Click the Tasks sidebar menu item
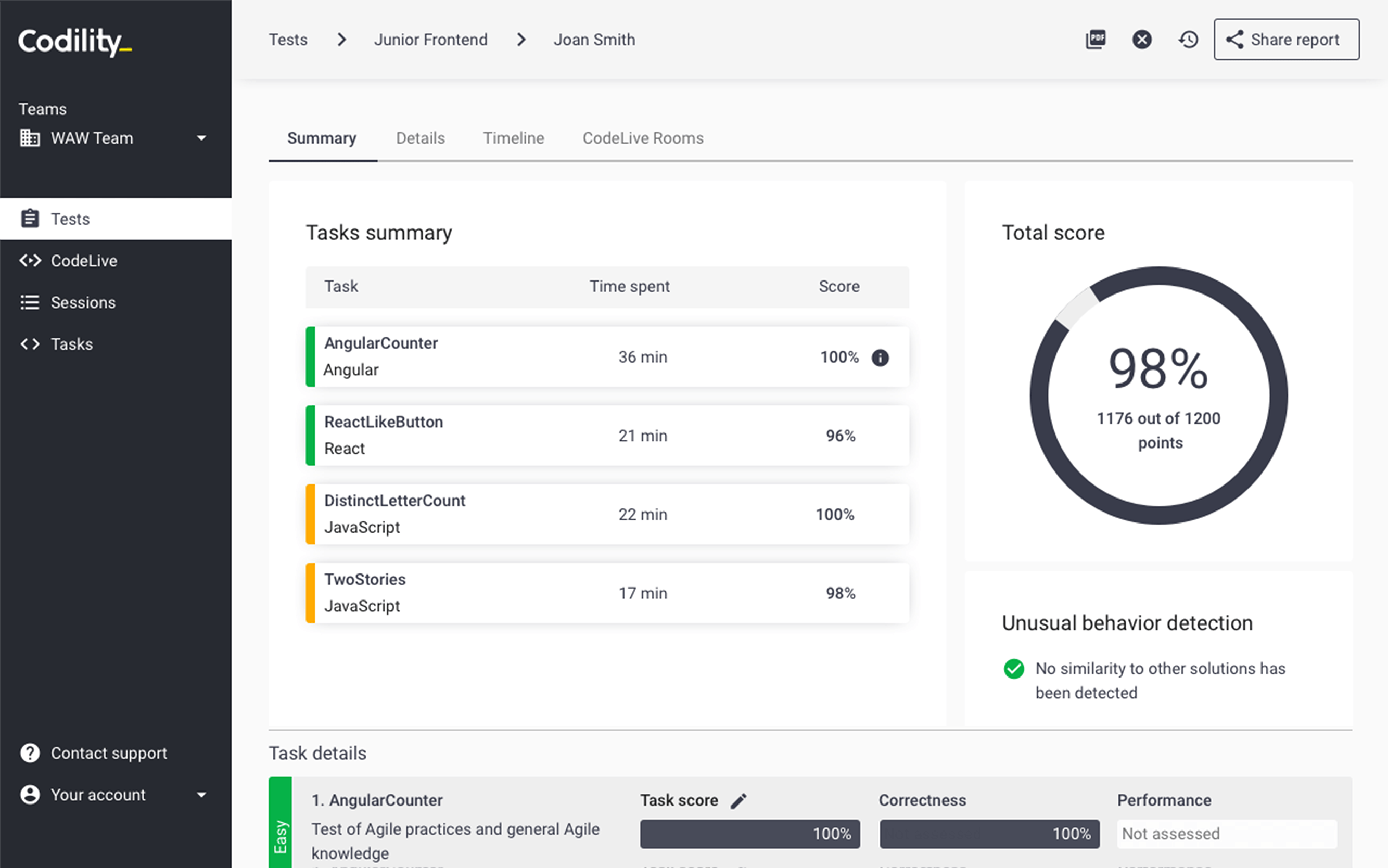The height and width of the screenshot is (868, 1388). point(72,344)
